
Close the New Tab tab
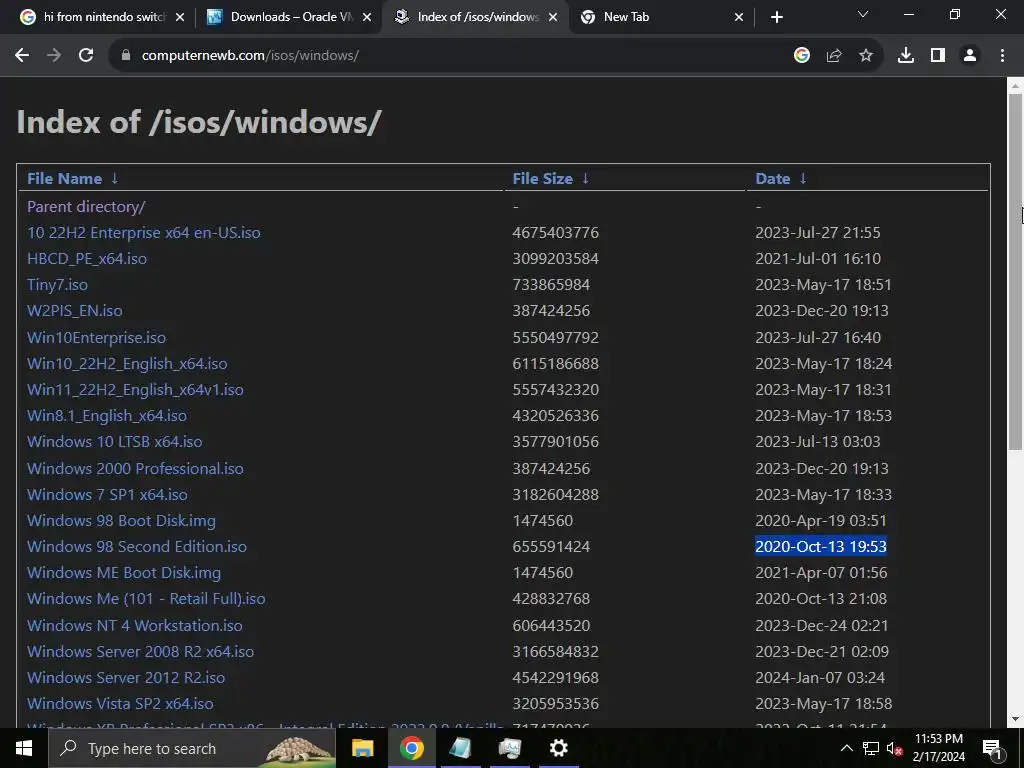[739, 17]
